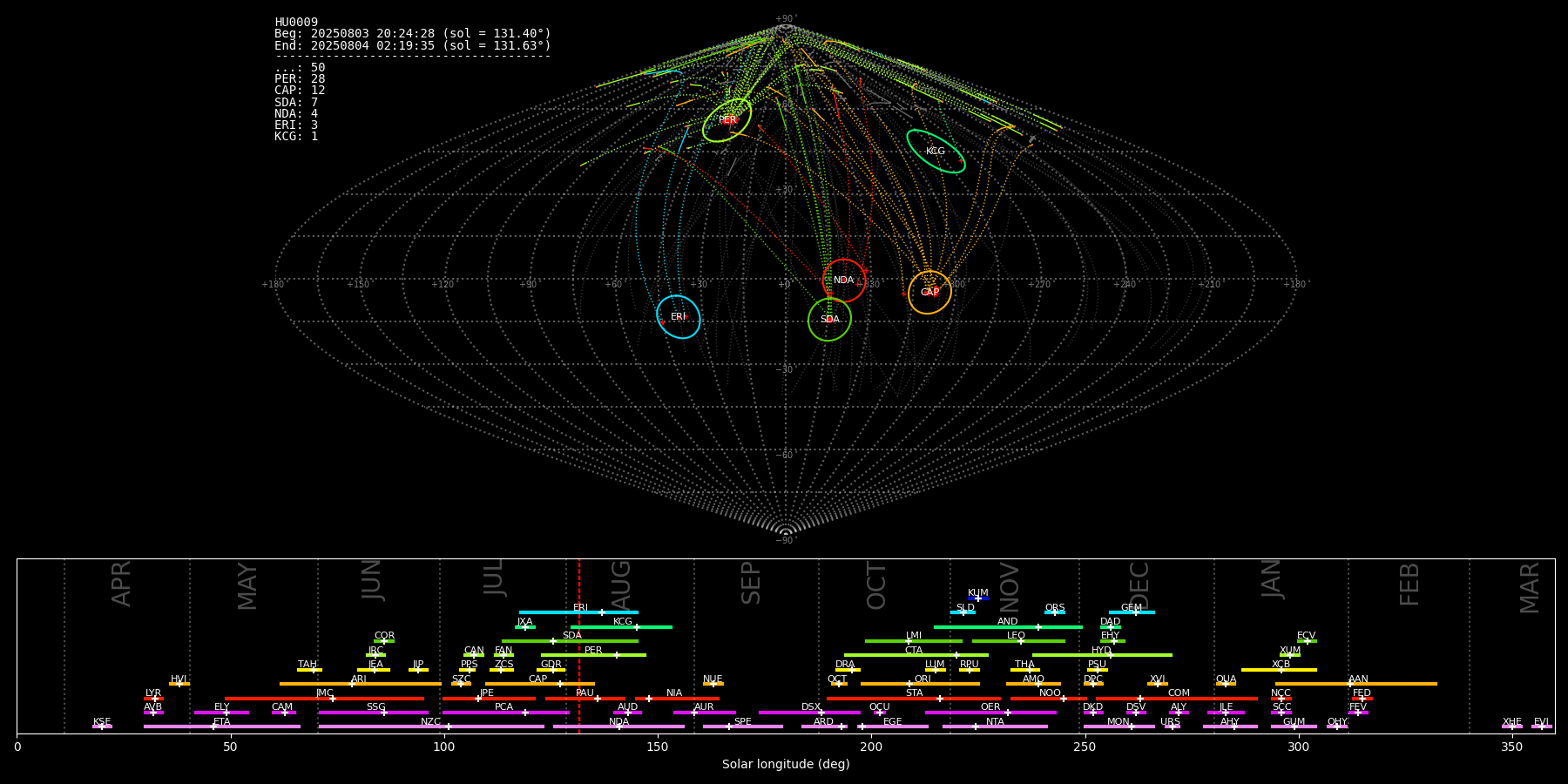Click the AAN shower bar in timeline
1568x784 pixels.
pos(1356,684)
